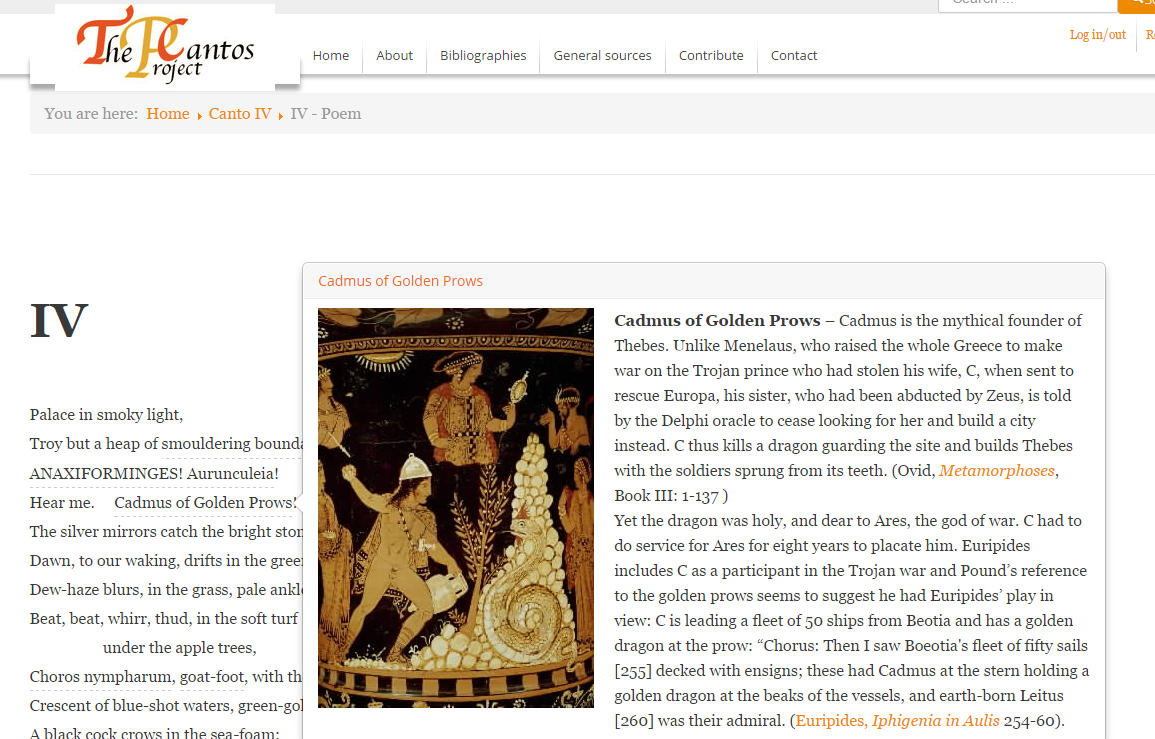Click the line Dew-haze blurs, in the grass
This screenshot has width=1155, height=739.
166,589
